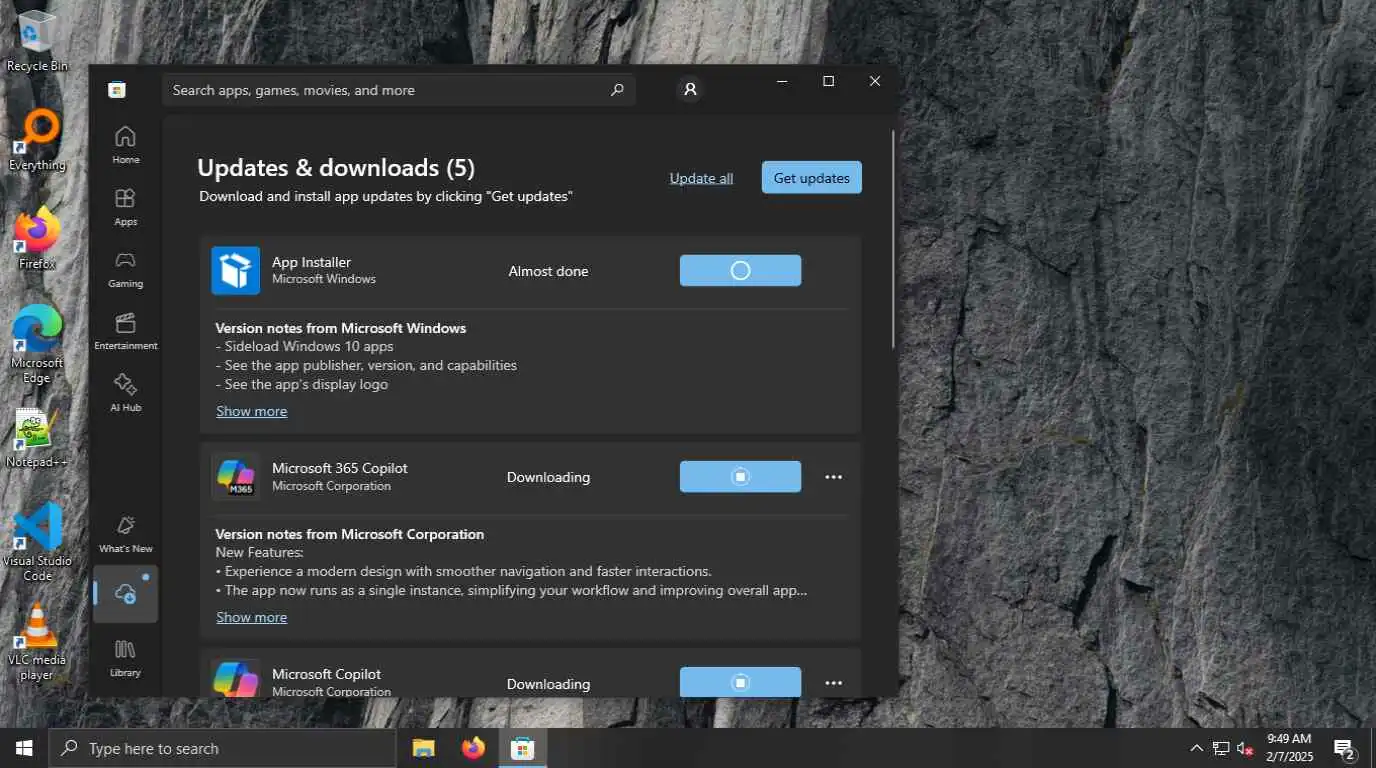
Task: Click the Get updates button
Action: [x=811, y=178]
